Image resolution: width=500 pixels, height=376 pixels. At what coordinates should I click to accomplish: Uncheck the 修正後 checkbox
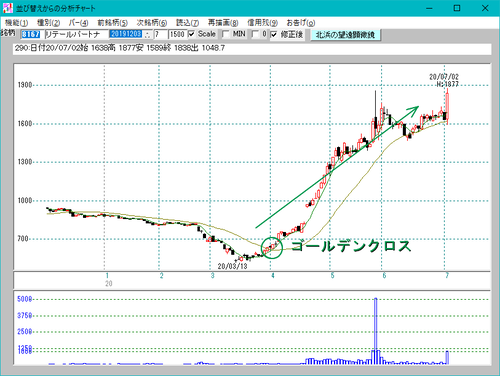coord(274,34)
